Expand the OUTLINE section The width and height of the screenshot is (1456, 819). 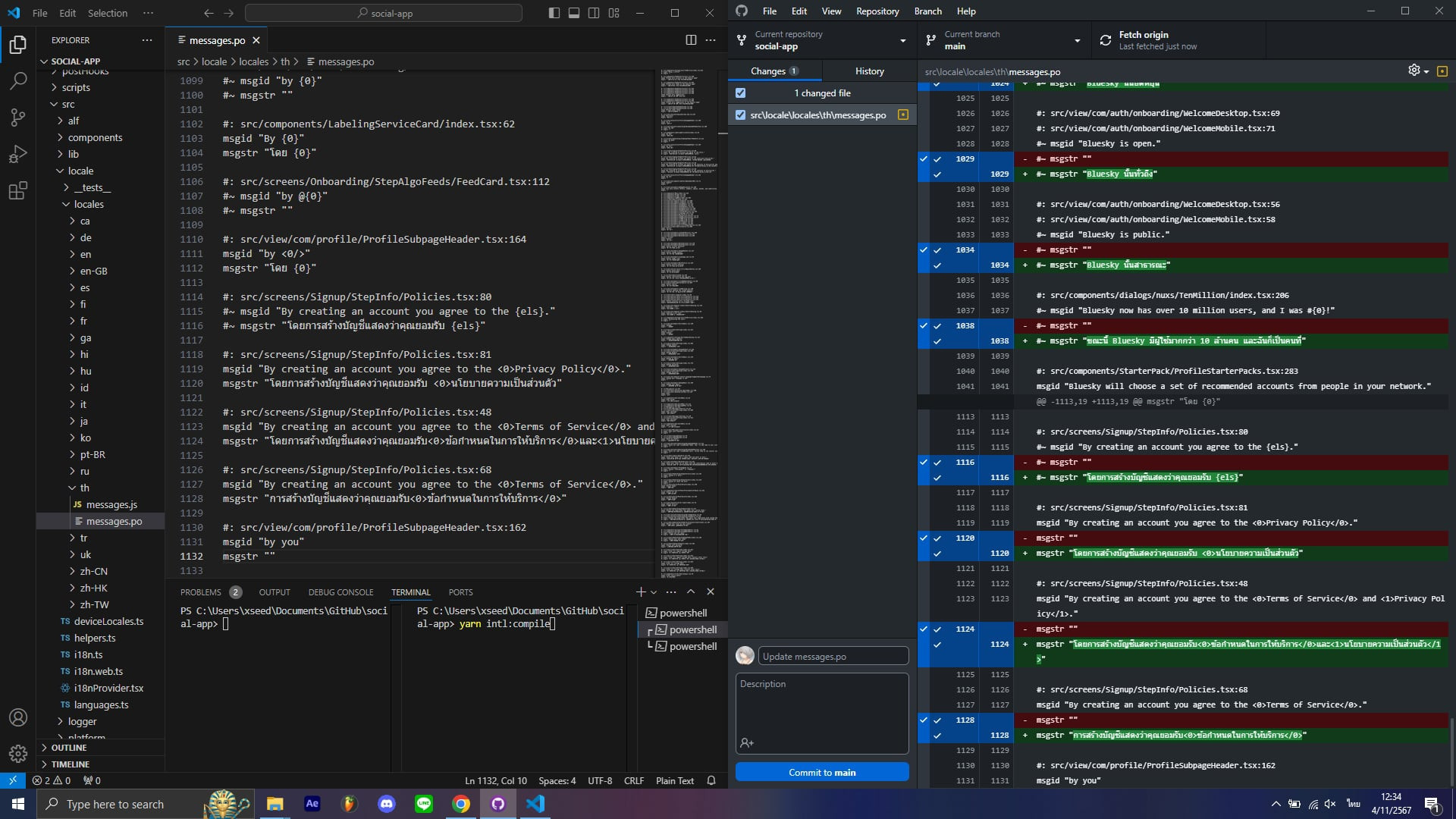[x=68, y=748]
